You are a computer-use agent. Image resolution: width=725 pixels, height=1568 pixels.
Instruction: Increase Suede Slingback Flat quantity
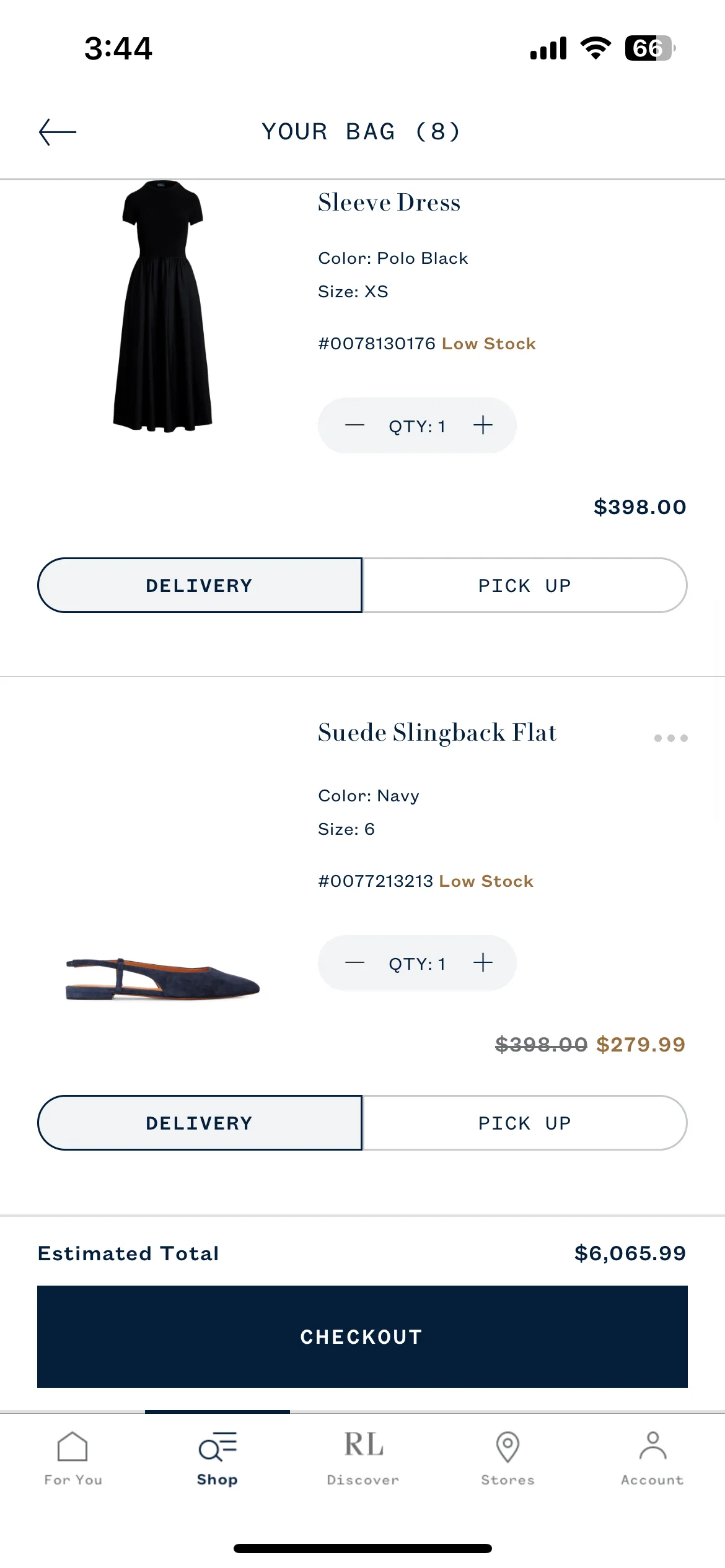click(x=483, y=963)
